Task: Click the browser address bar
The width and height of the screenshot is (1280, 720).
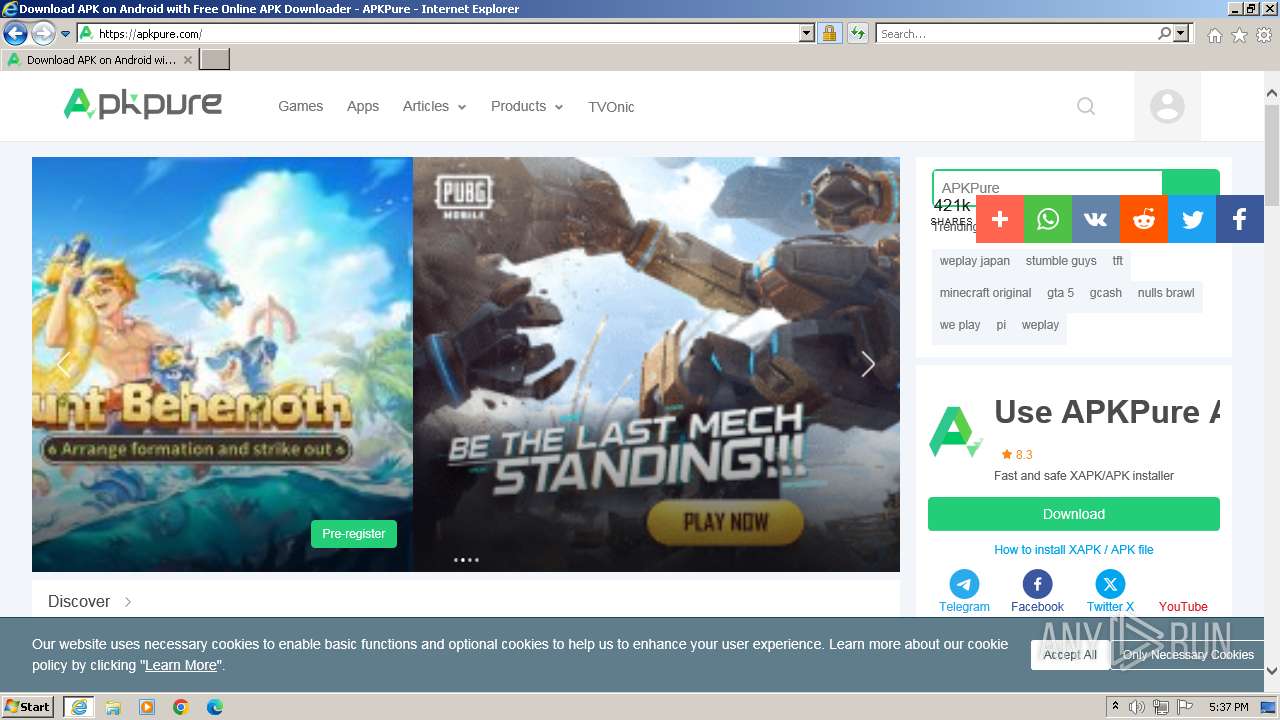Action: 447,34
